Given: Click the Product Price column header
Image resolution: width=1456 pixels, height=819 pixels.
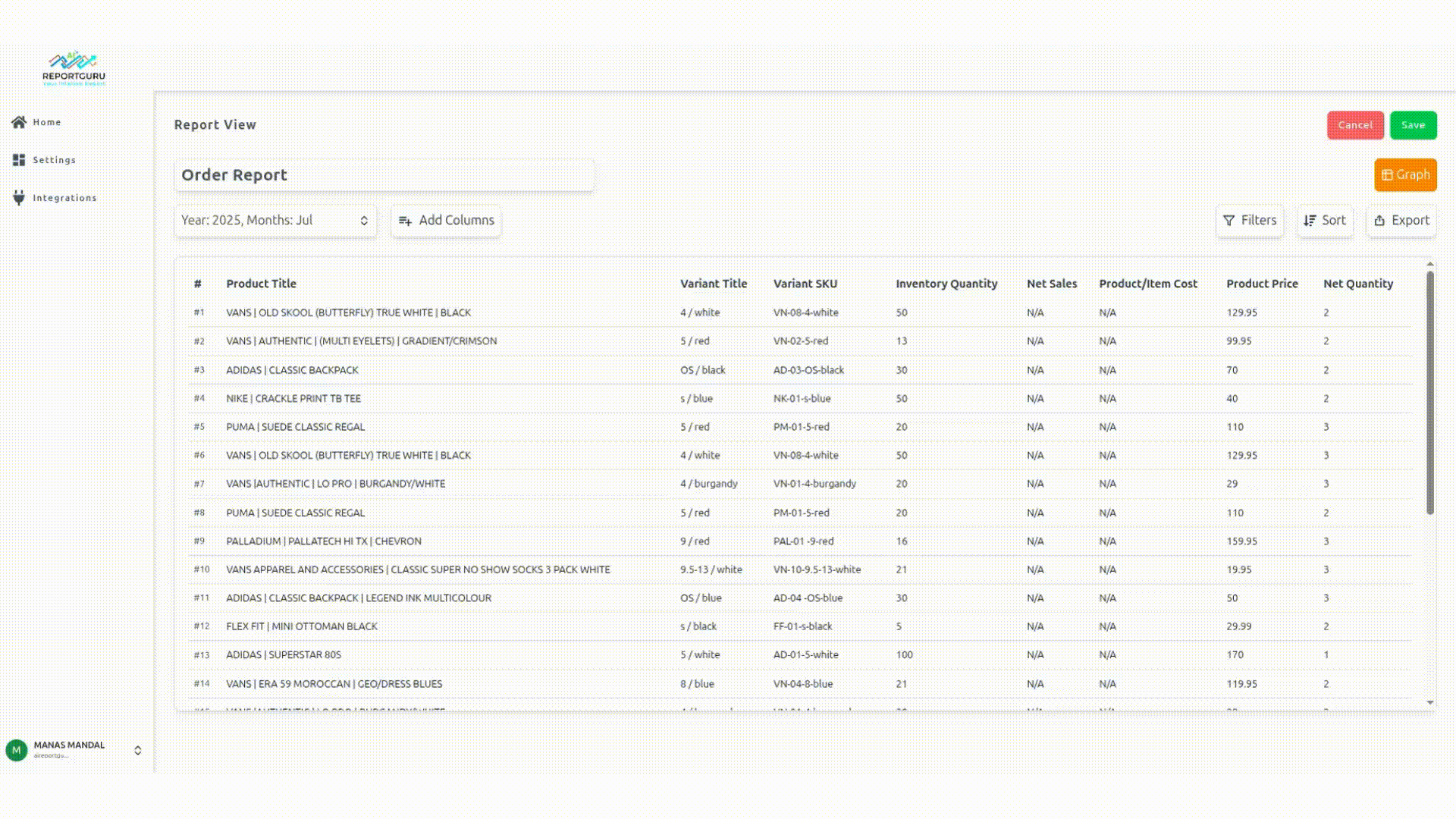Looking at the screenshot, I should (1262, 284).
